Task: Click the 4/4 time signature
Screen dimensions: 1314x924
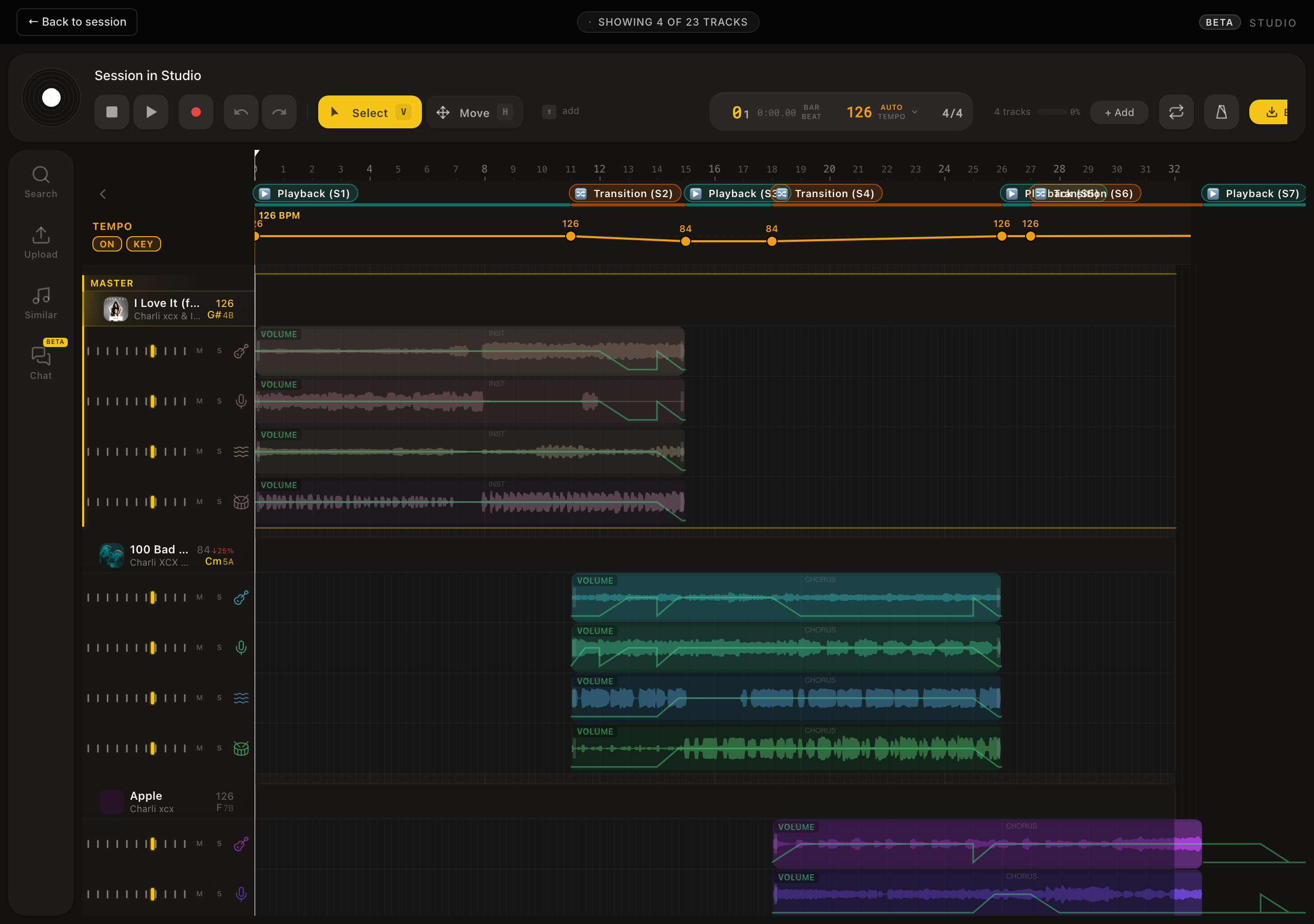Action: coord(952,113)
